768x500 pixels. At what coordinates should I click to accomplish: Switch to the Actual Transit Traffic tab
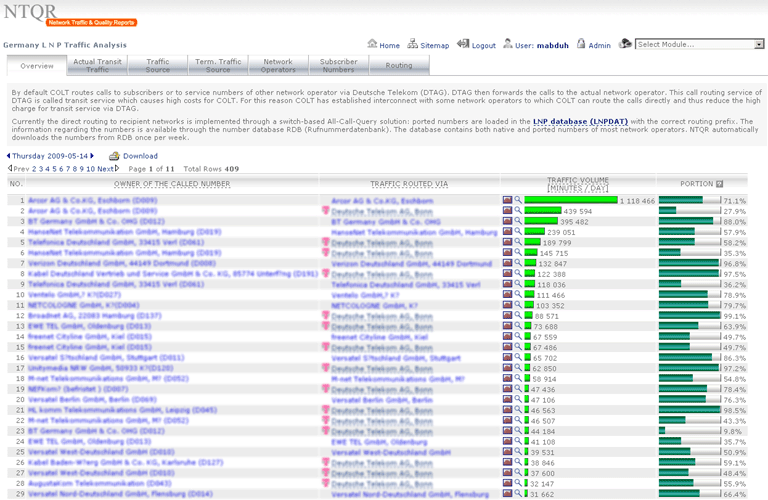click(x=98, y=65)
